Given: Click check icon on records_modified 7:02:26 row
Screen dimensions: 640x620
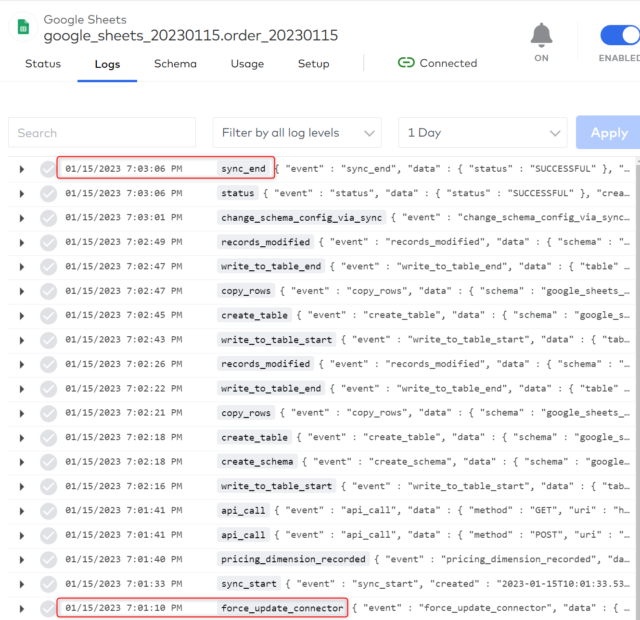Looking at the screenshot, I should pyautogui.click(x=48, y=364).
